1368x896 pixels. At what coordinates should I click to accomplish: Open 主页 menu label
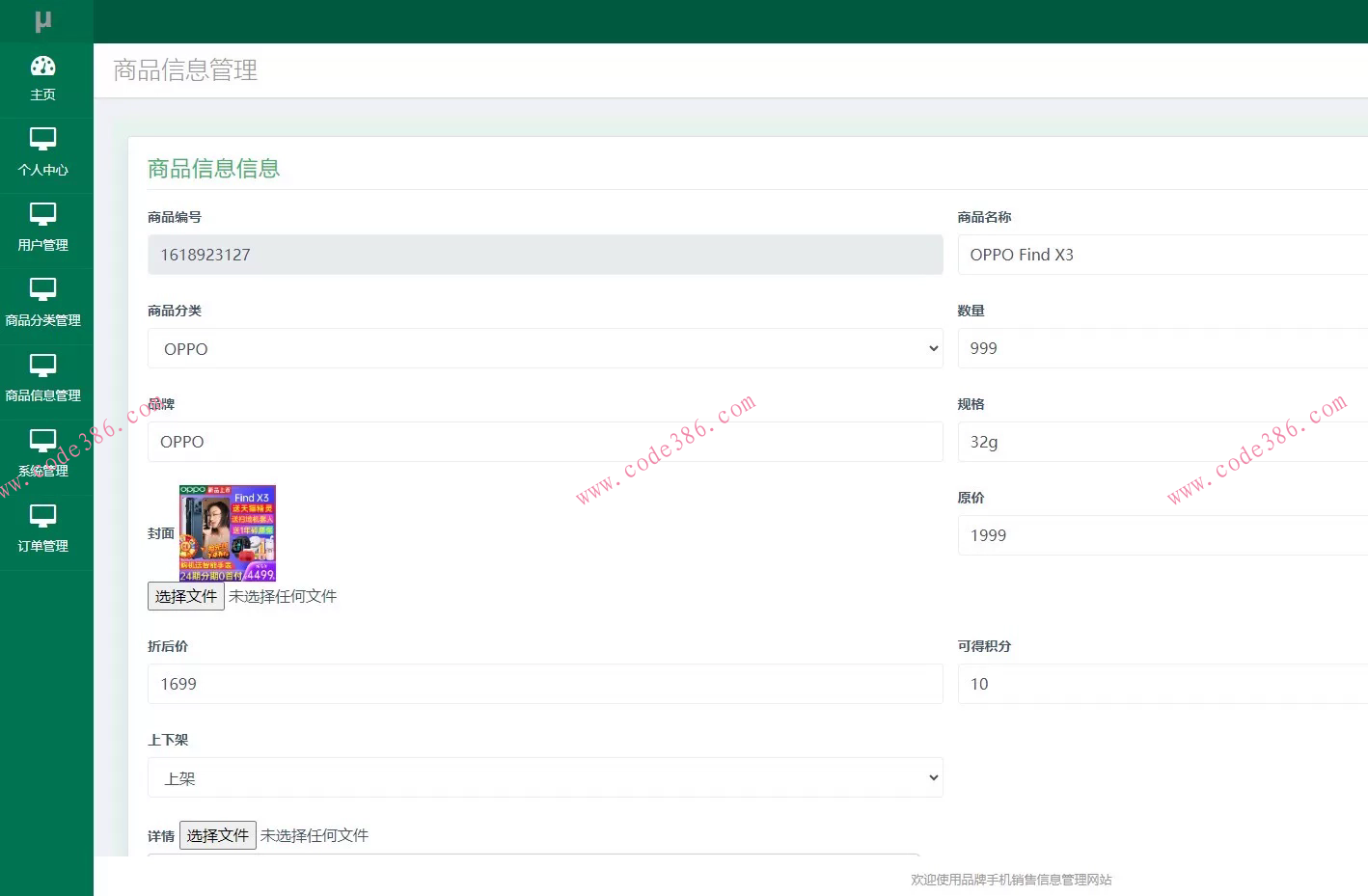tap(43, 95)
